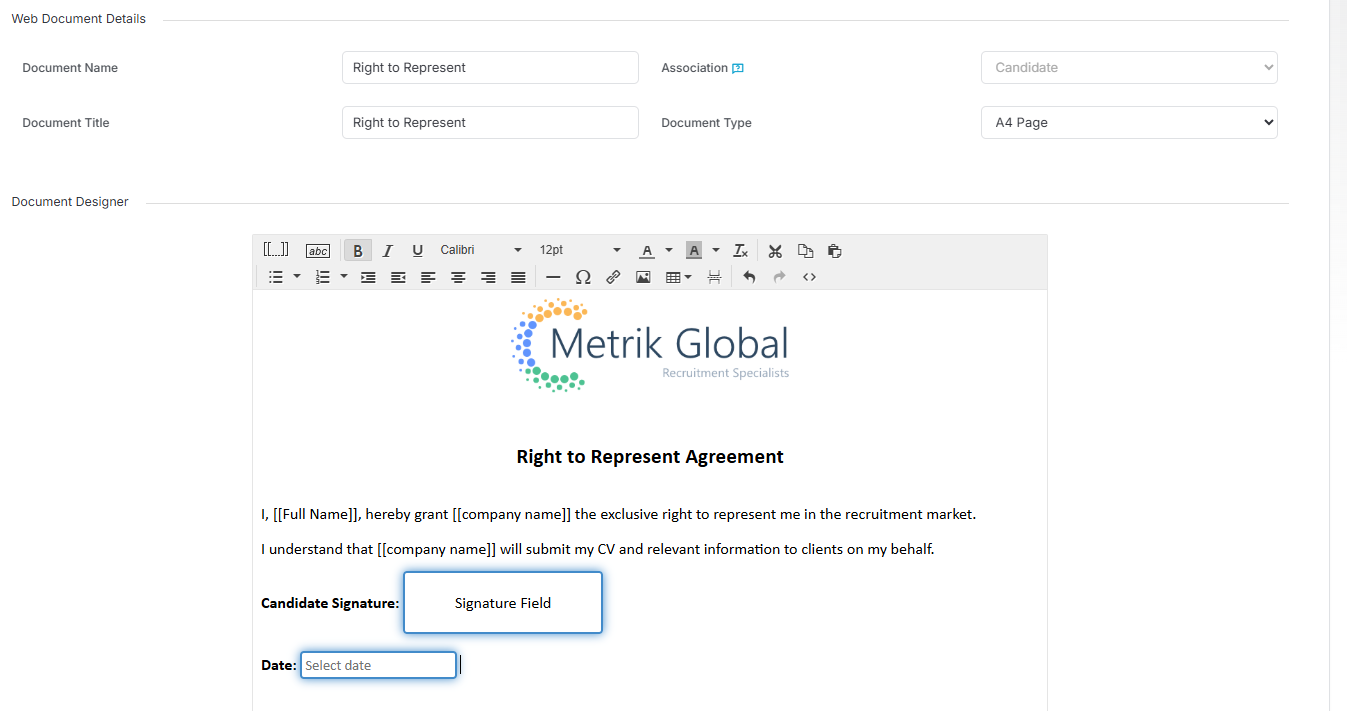Click the Web Document Details section heading
The height and width of the screenshot is (711, 1347).
pos(78,19)
